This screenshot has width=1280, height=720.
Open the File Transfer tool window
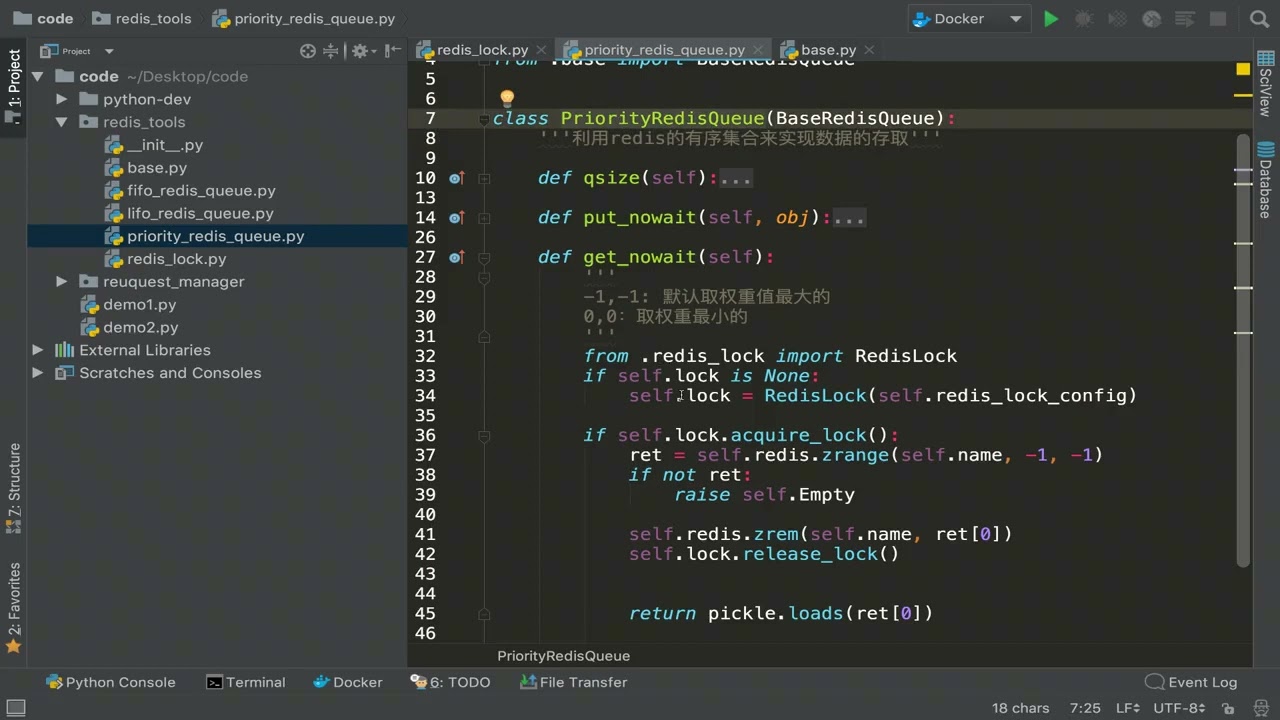574,682
